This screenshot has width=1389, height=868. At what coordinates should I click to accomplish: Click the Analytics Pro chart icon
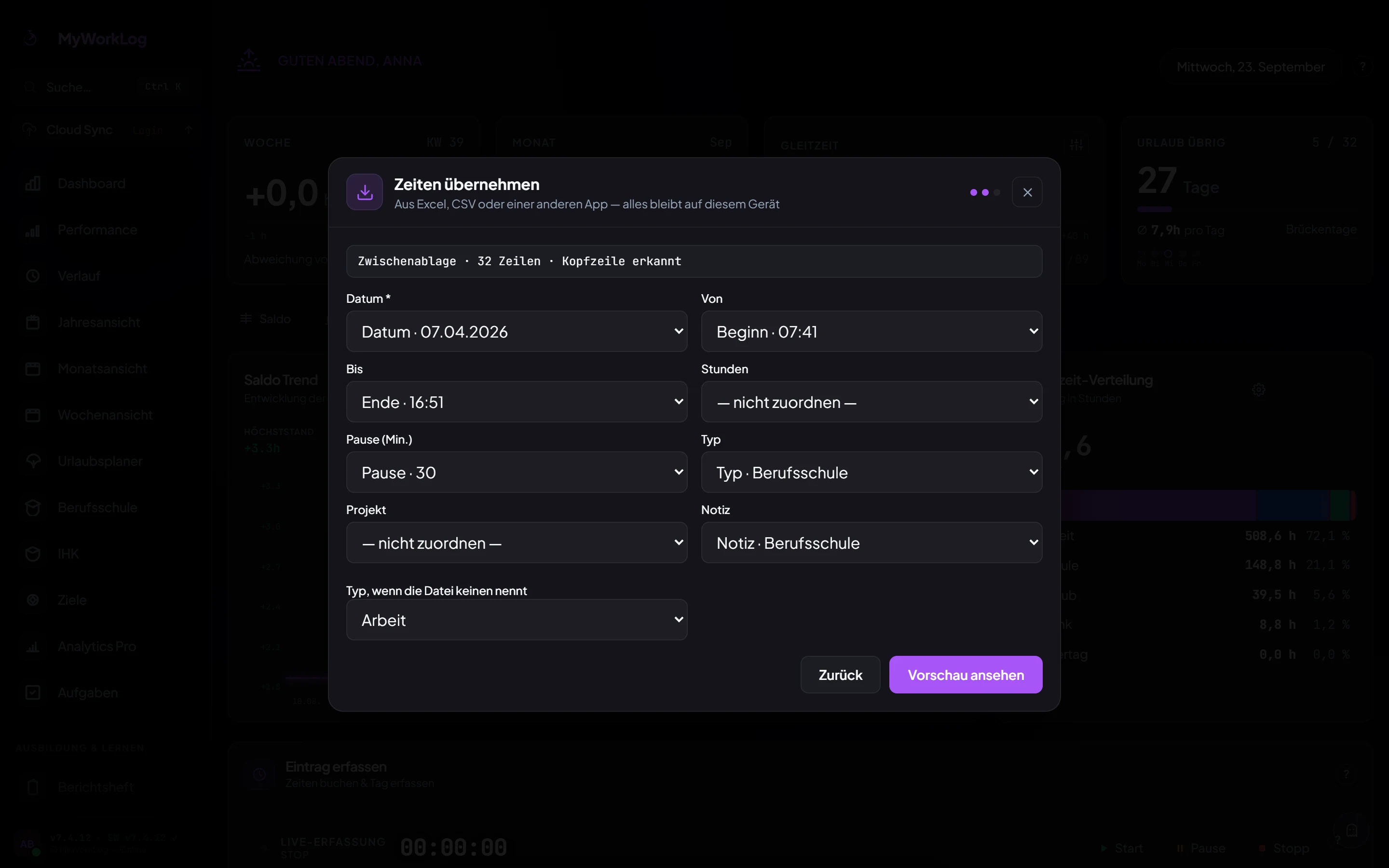(33, 646)
